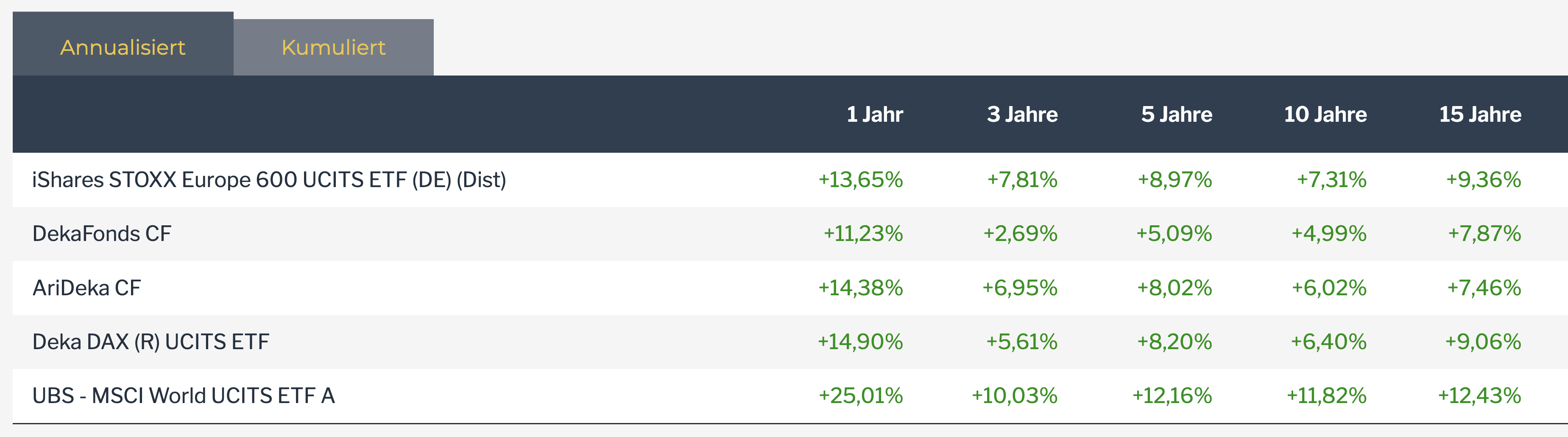The width and height of the screenshot is (1568, 437).
Task: Click the +13,65% one-year value for iShares
Action: 860,180
